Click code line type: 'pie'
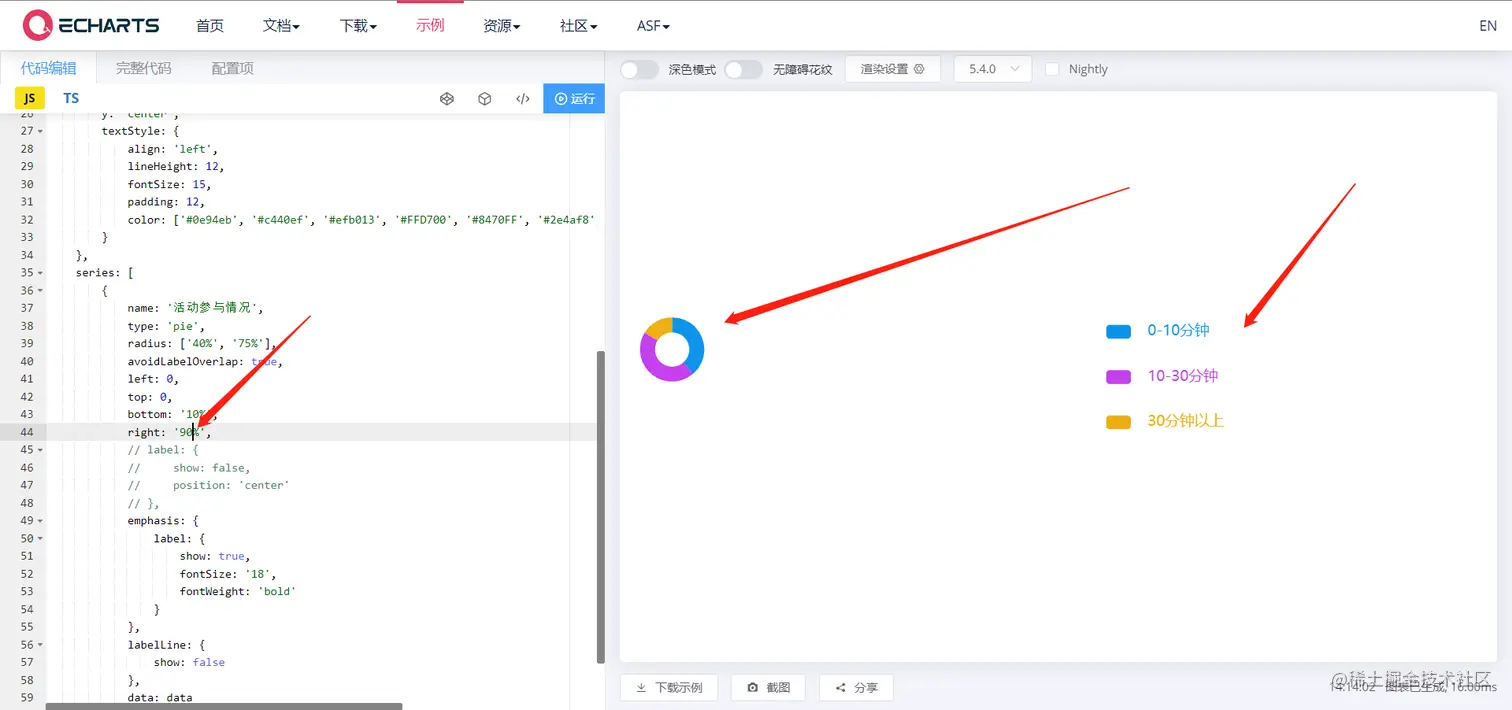 coord(166,326)
